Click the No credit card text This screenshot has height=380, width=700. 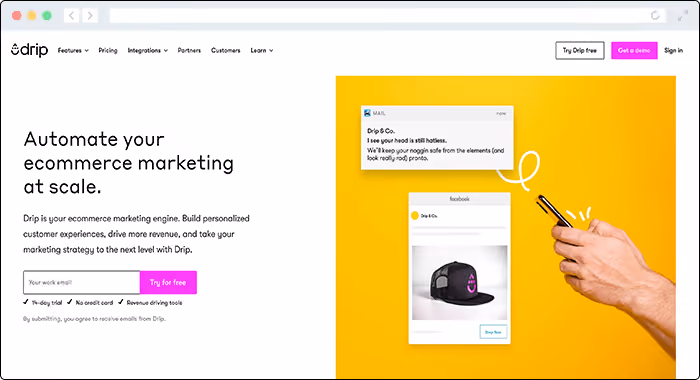click(94, 303)
